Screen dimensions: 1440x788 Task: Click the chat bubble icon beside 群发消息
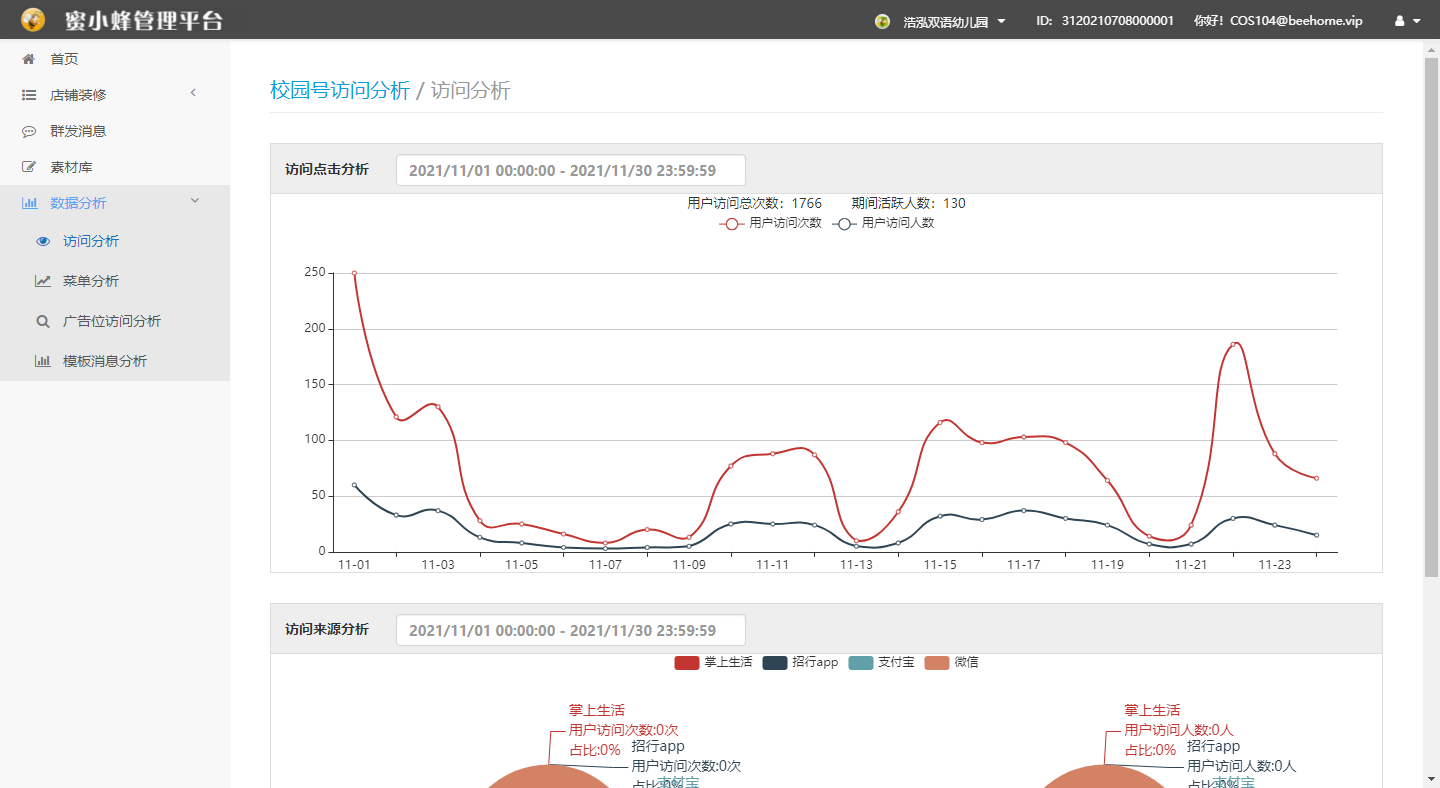[x=29, y=131]
